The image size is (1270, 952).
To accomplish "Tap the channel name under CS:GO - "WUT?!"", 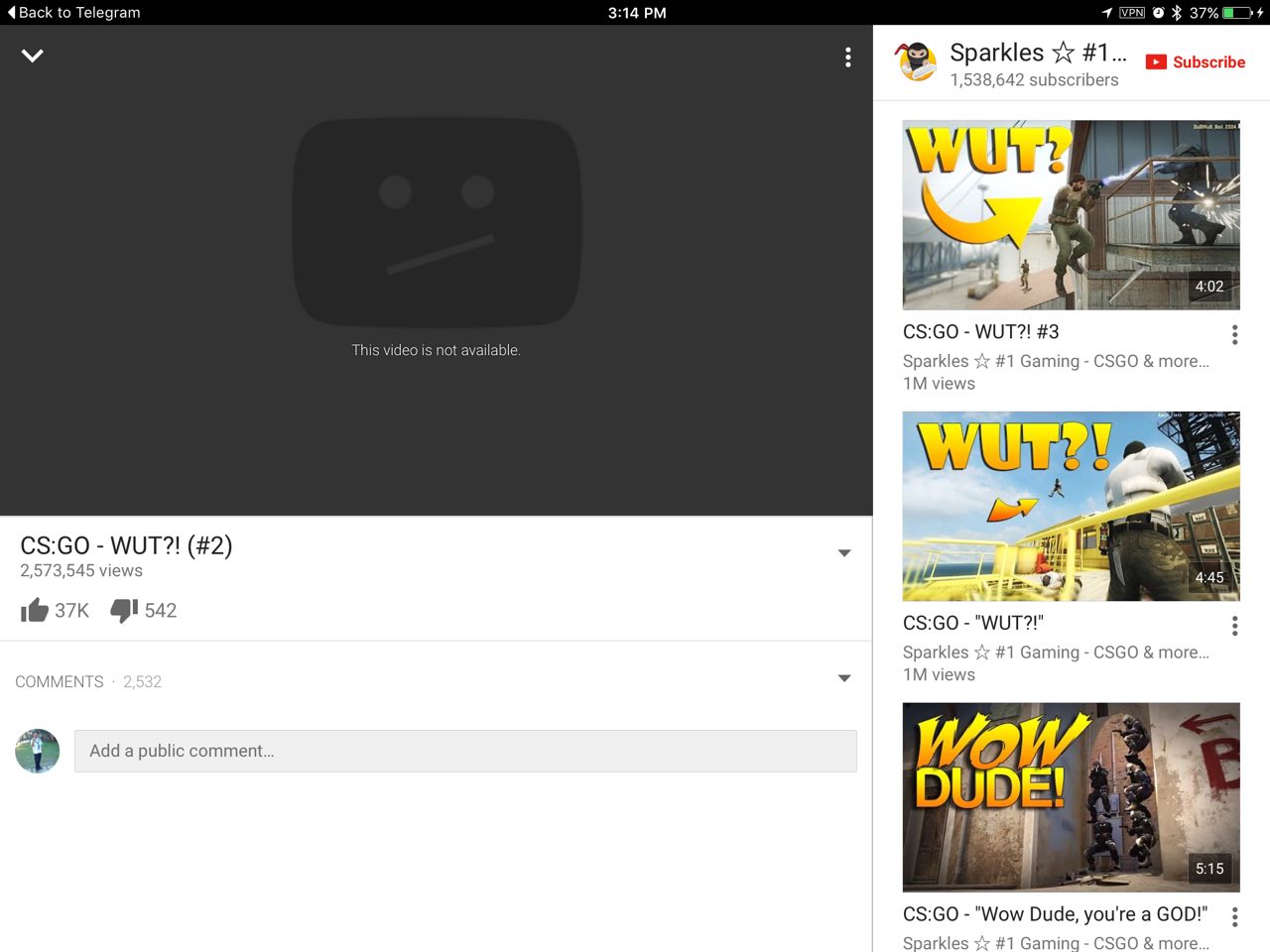I will [x=1056, y=653].
